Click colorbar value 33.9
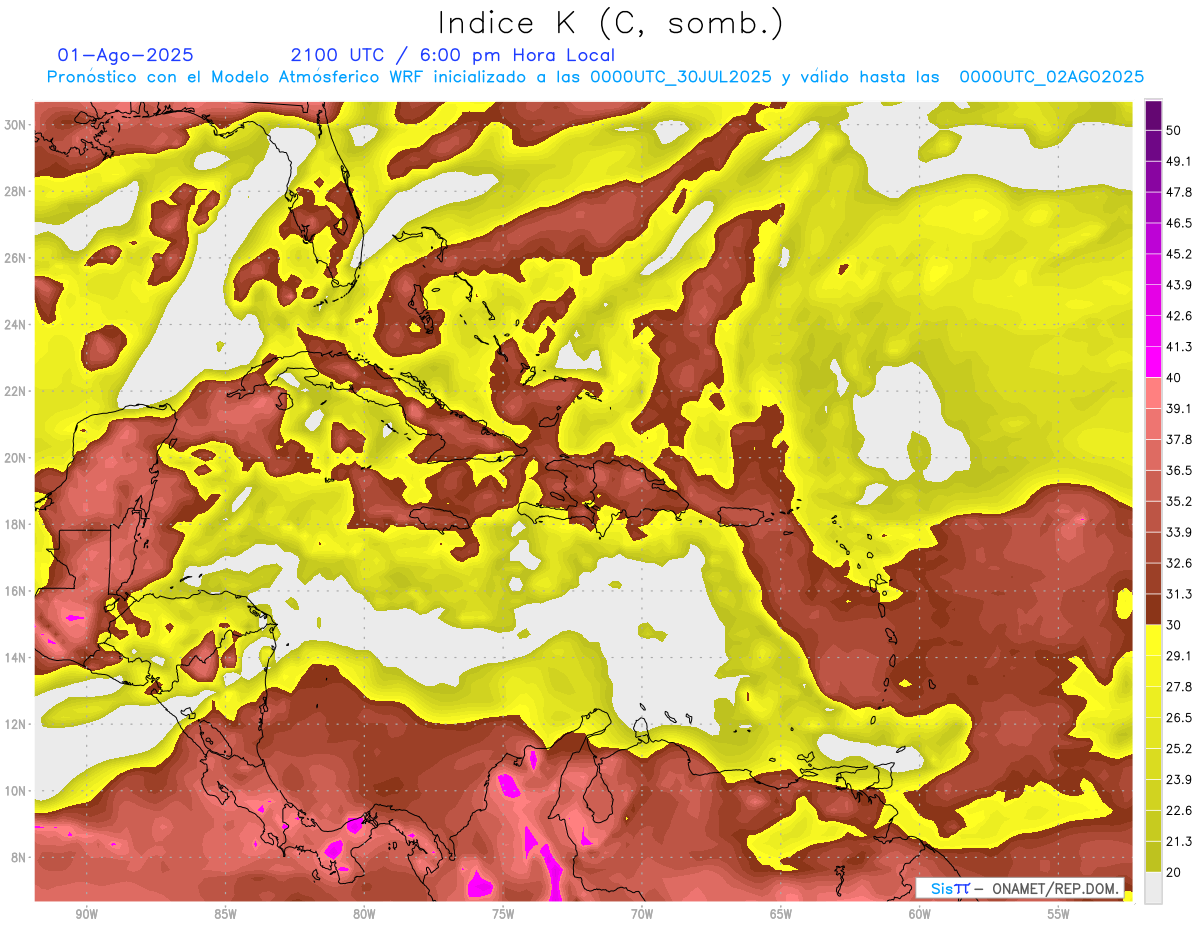Image resolution: width=1200 pixels, height=927 pixels. (x=1179, y=532)
